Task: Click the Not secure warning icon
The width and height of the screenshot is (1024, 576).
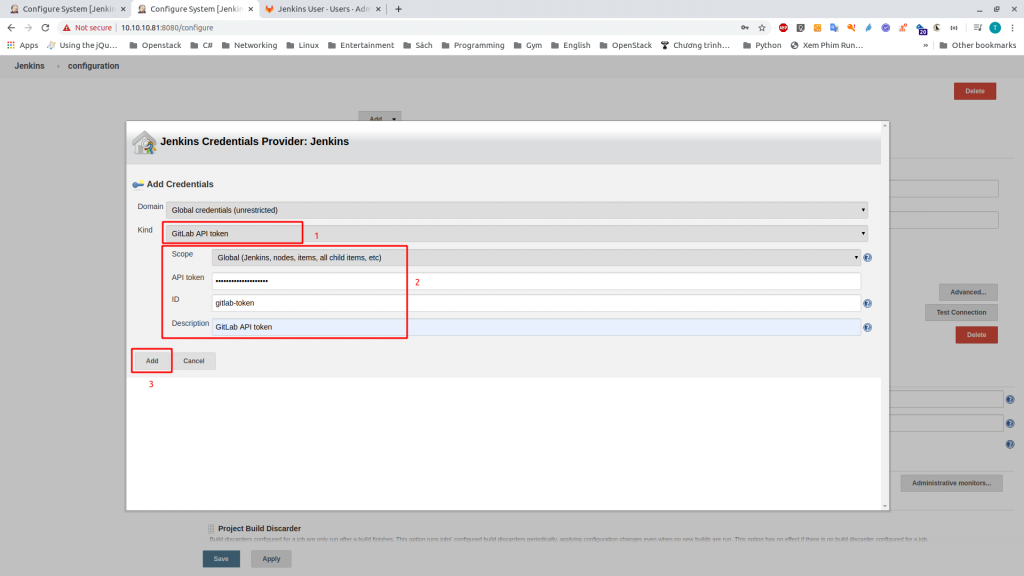Action: pyautogui.click(x=67, y=27)
